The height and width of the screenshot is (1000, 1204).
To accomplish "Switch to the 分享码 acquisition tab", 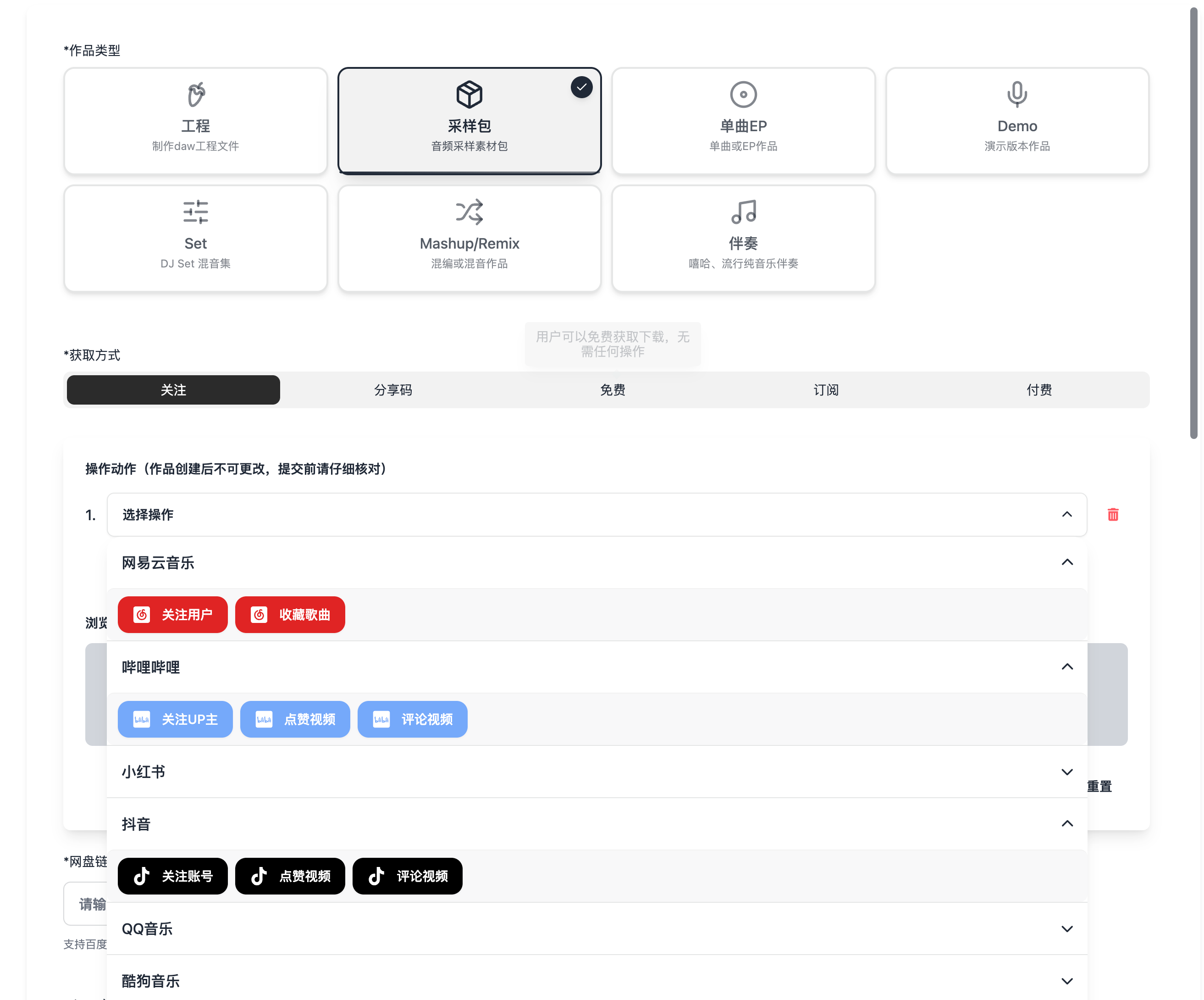I will click(x=393, y=389).
